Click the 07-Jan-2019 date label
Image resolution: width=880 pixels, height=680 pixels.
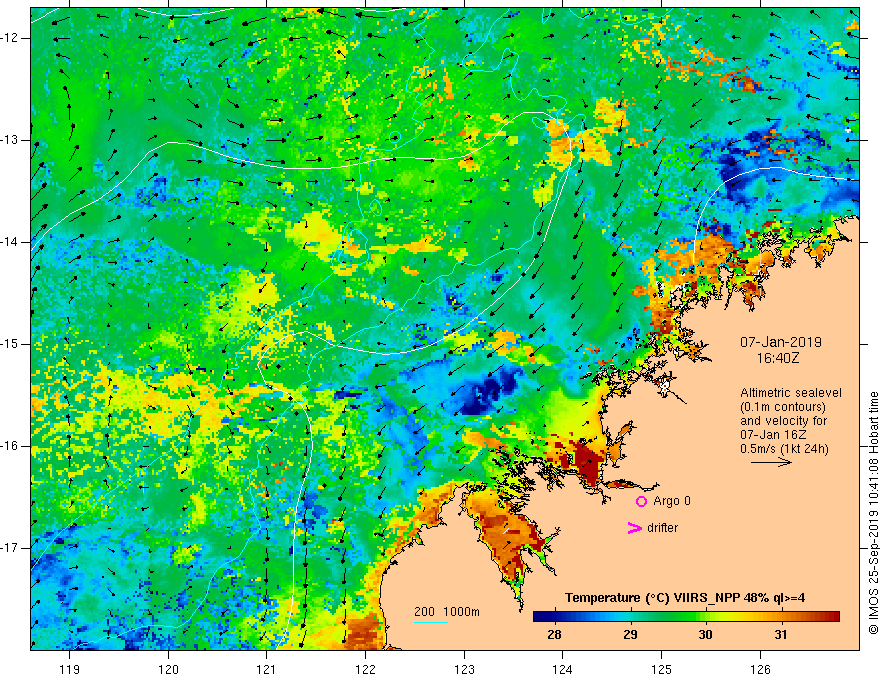click(x=781, y=342)
